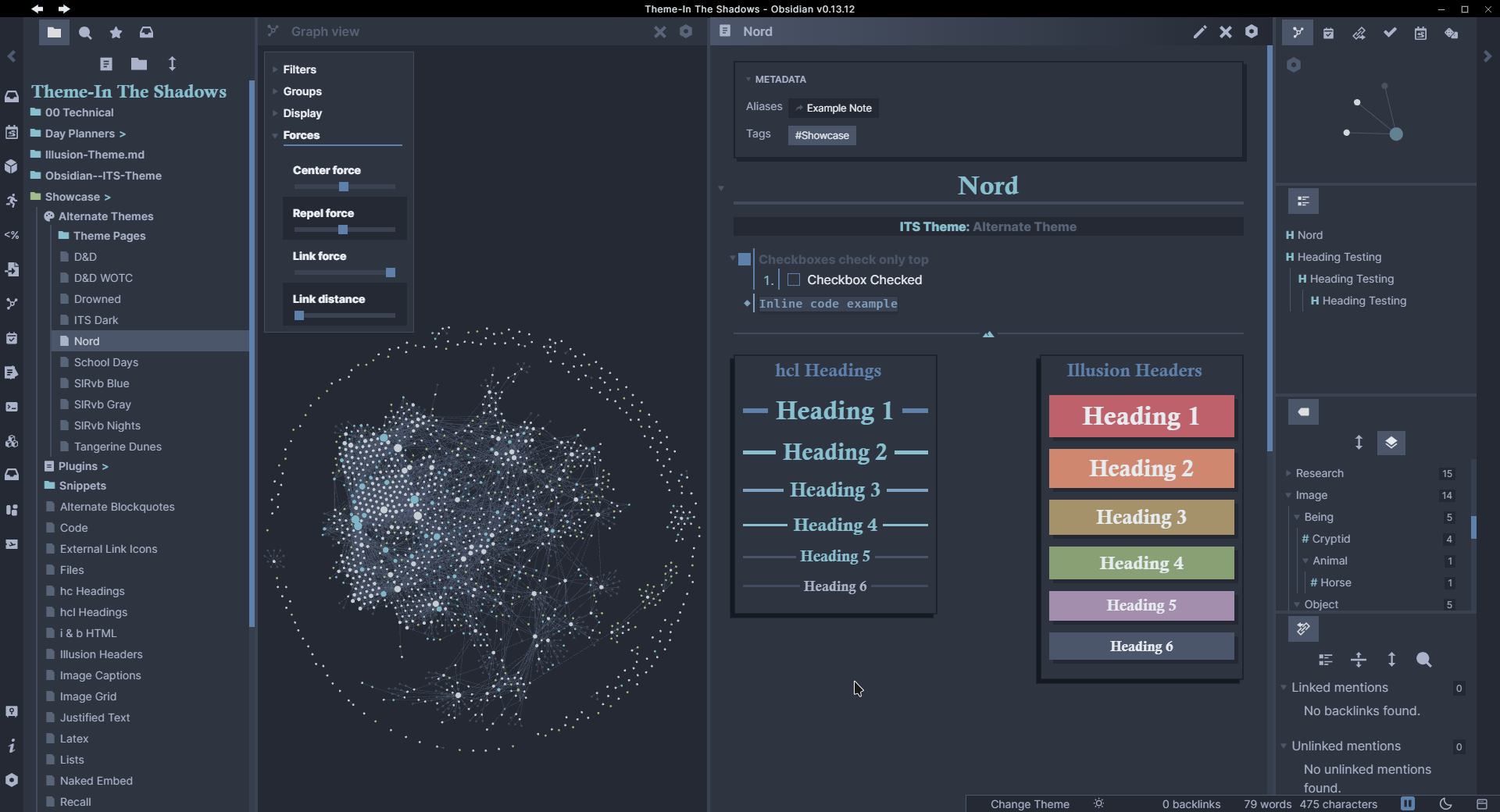
Task: Collapse the Forces section in graph controls
Action: click(301, 135)
